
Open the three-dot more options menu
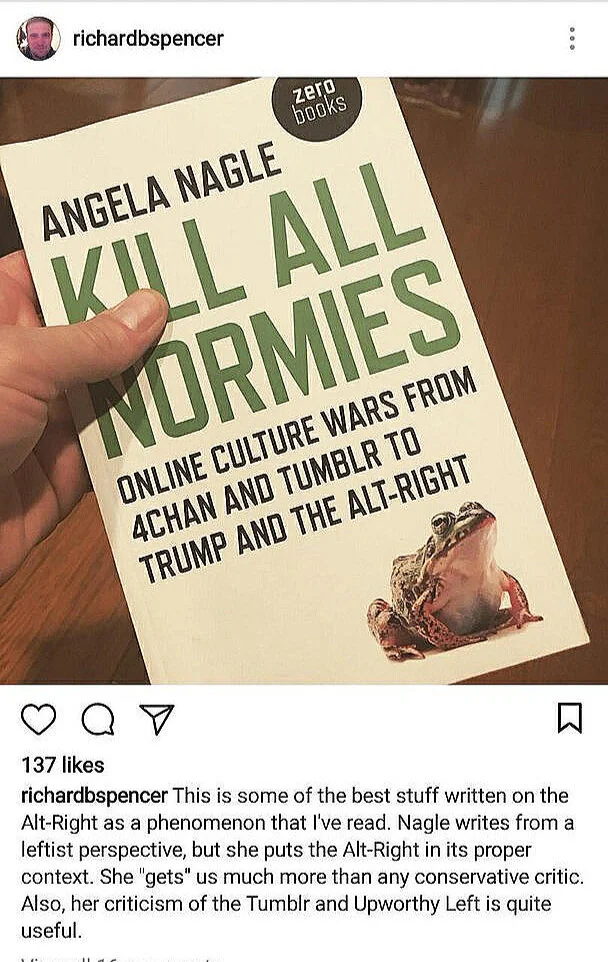pos(572,39)
